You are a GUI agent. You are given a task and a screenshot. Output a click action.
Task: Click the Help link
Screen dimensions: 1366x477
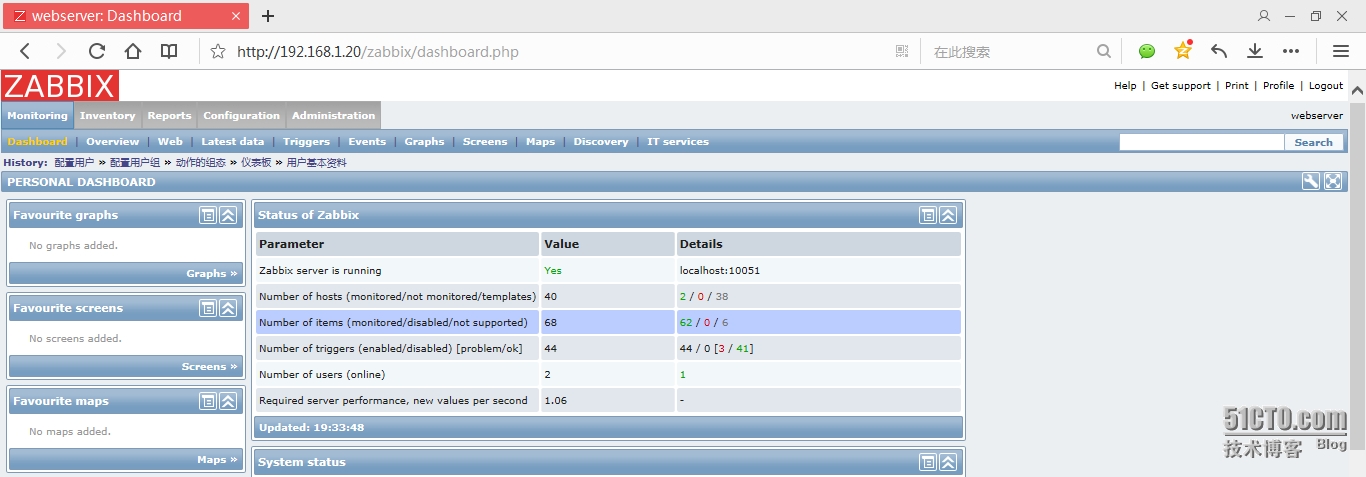click(1125, 86)
